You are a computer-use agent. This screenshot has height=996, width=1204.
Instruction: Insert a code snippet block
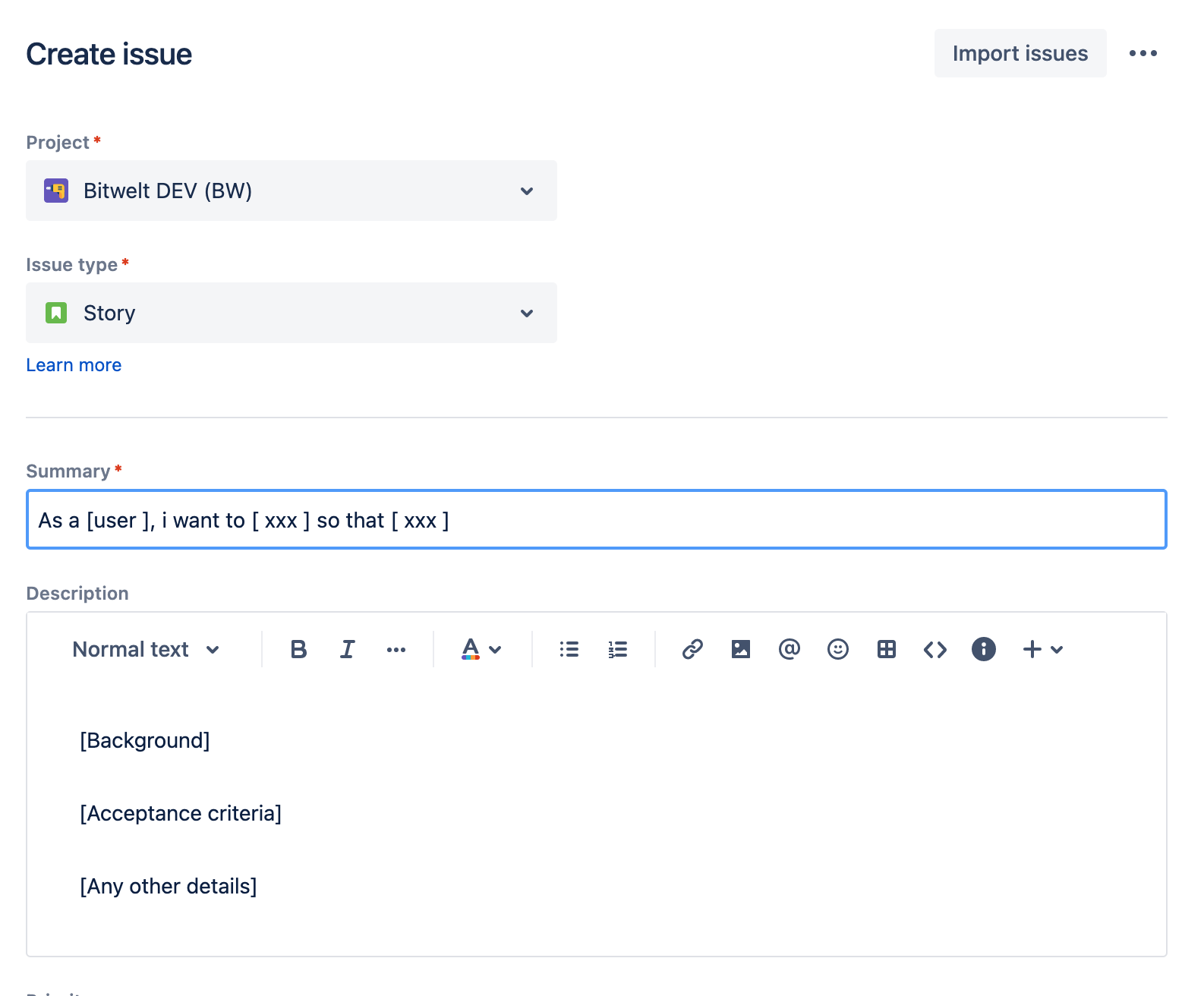(935, 649)
